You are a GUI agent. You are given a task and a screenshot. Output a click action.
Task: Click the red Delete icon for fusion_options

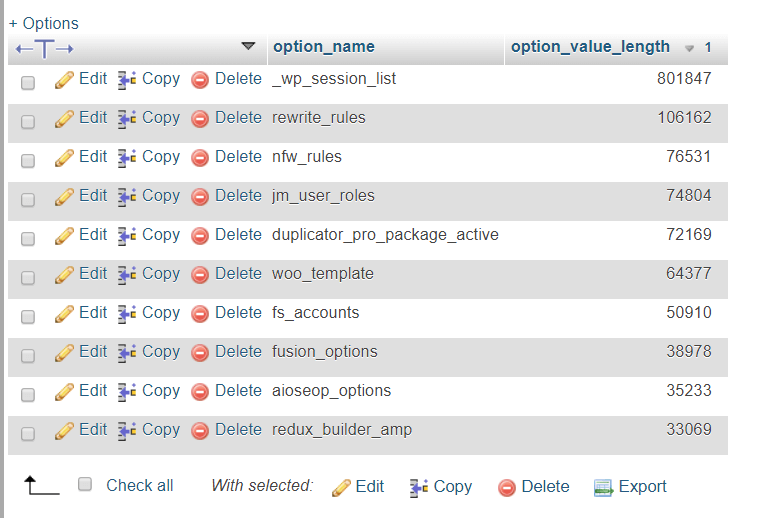click(200, 352)
